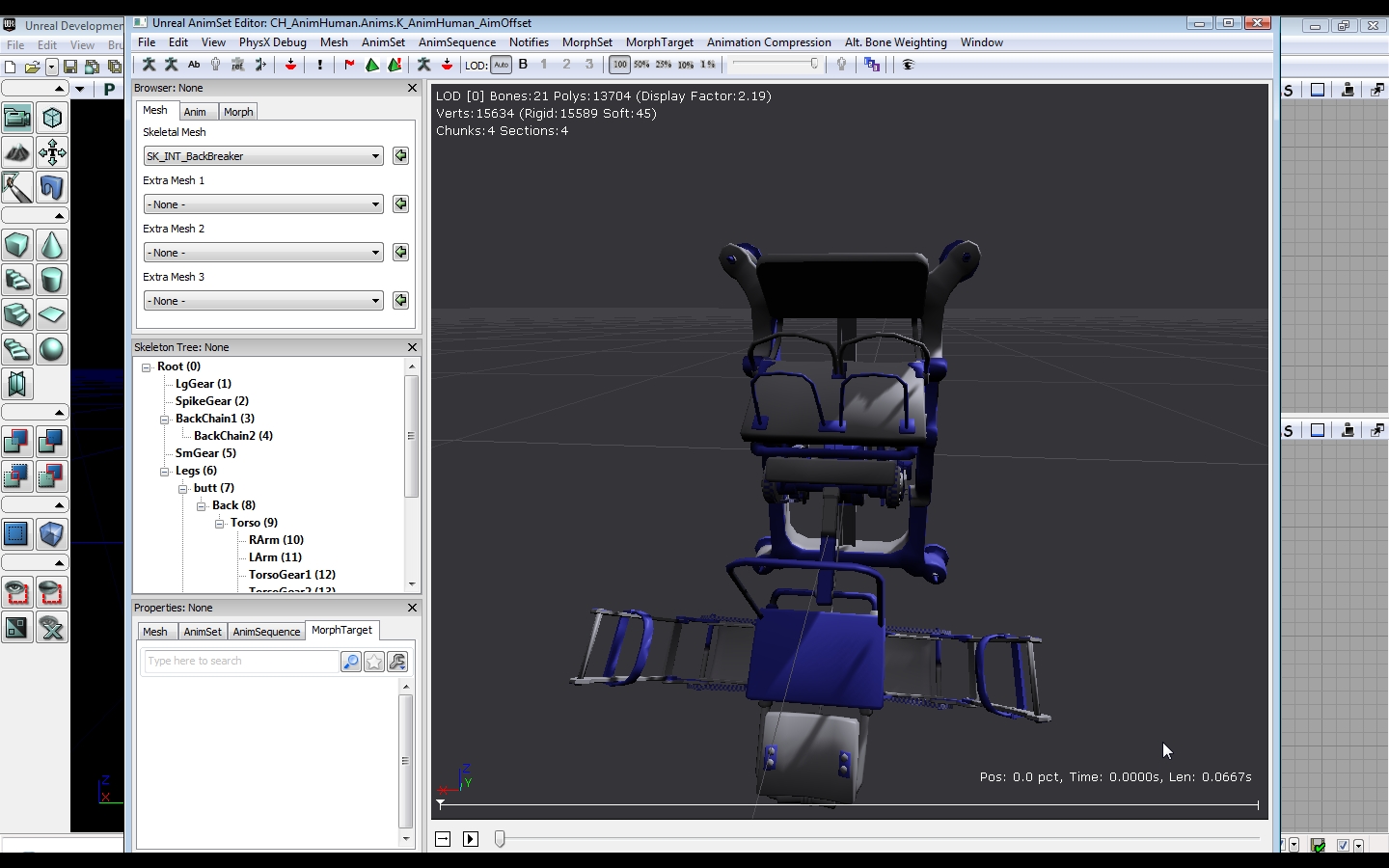Click the eye icon in AnimSet toolbar
Image resolution: width=1389 pixels, height=868 pixels.
click(x=908, y=65)
